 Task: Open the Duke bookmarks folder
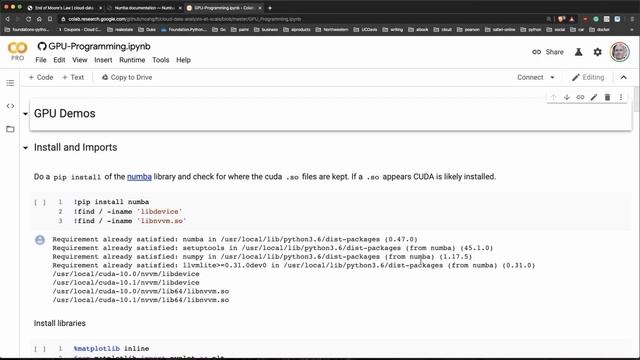click(147, 29)
